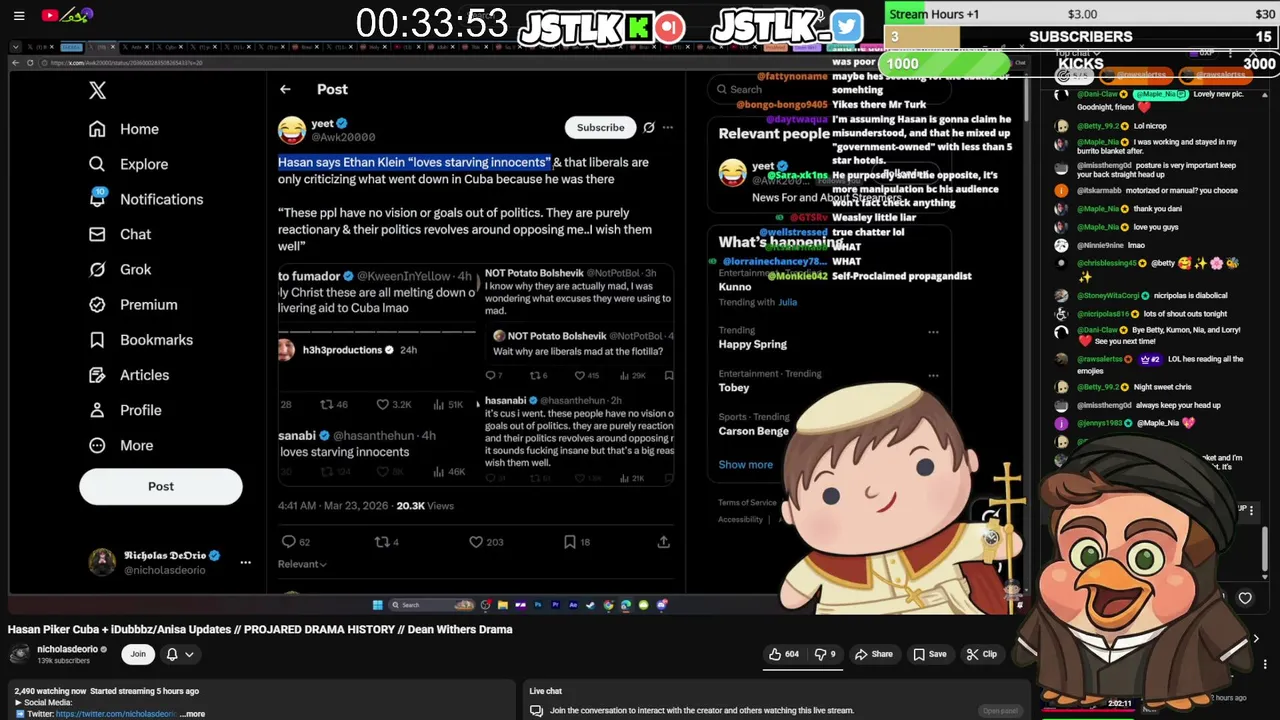Click the Carson Benge trending topic
This screenshot has width=1280, height=720.
[753, 431]
